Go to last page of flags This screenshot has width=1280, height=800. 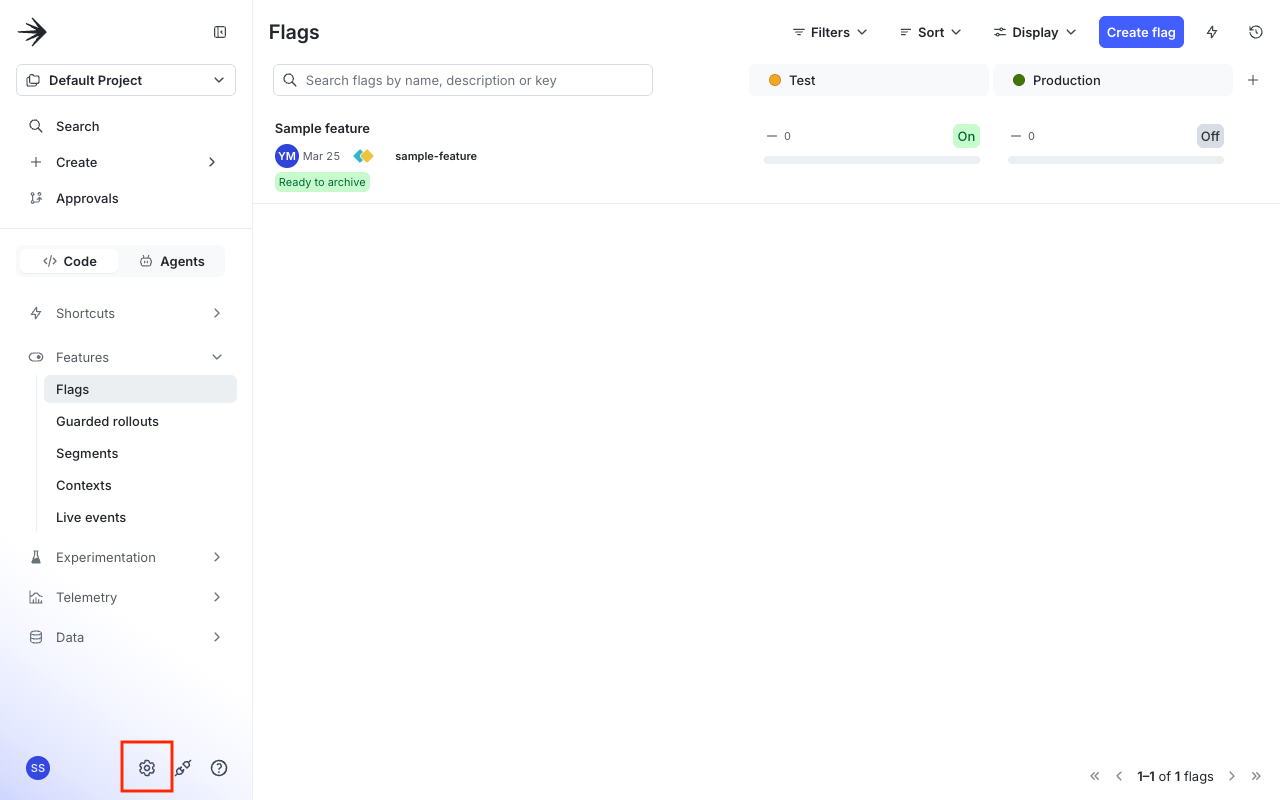(1257, 776)
